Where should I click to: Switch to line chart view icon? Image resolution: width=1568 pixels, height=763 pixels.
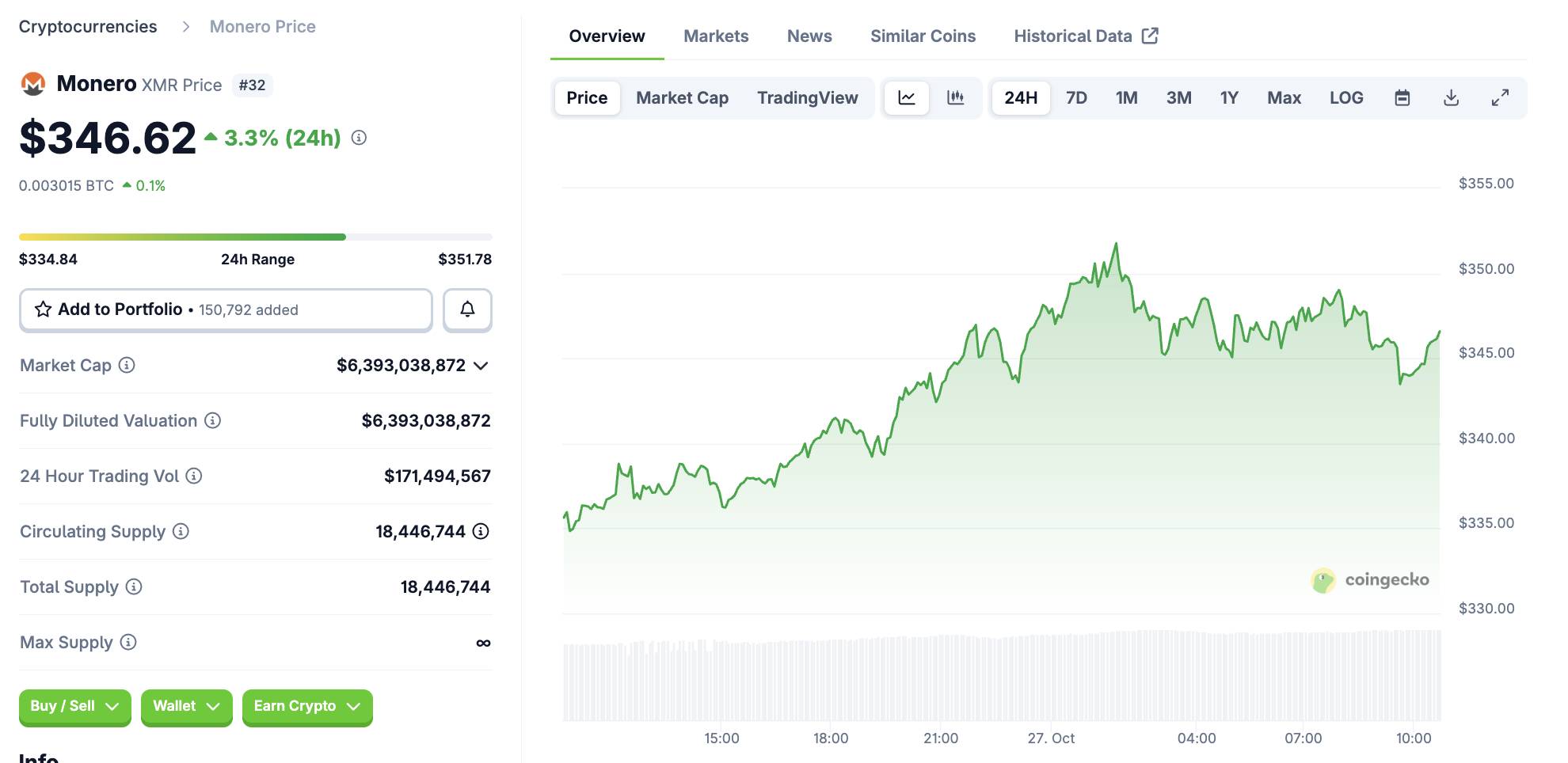tap(907, 98)
